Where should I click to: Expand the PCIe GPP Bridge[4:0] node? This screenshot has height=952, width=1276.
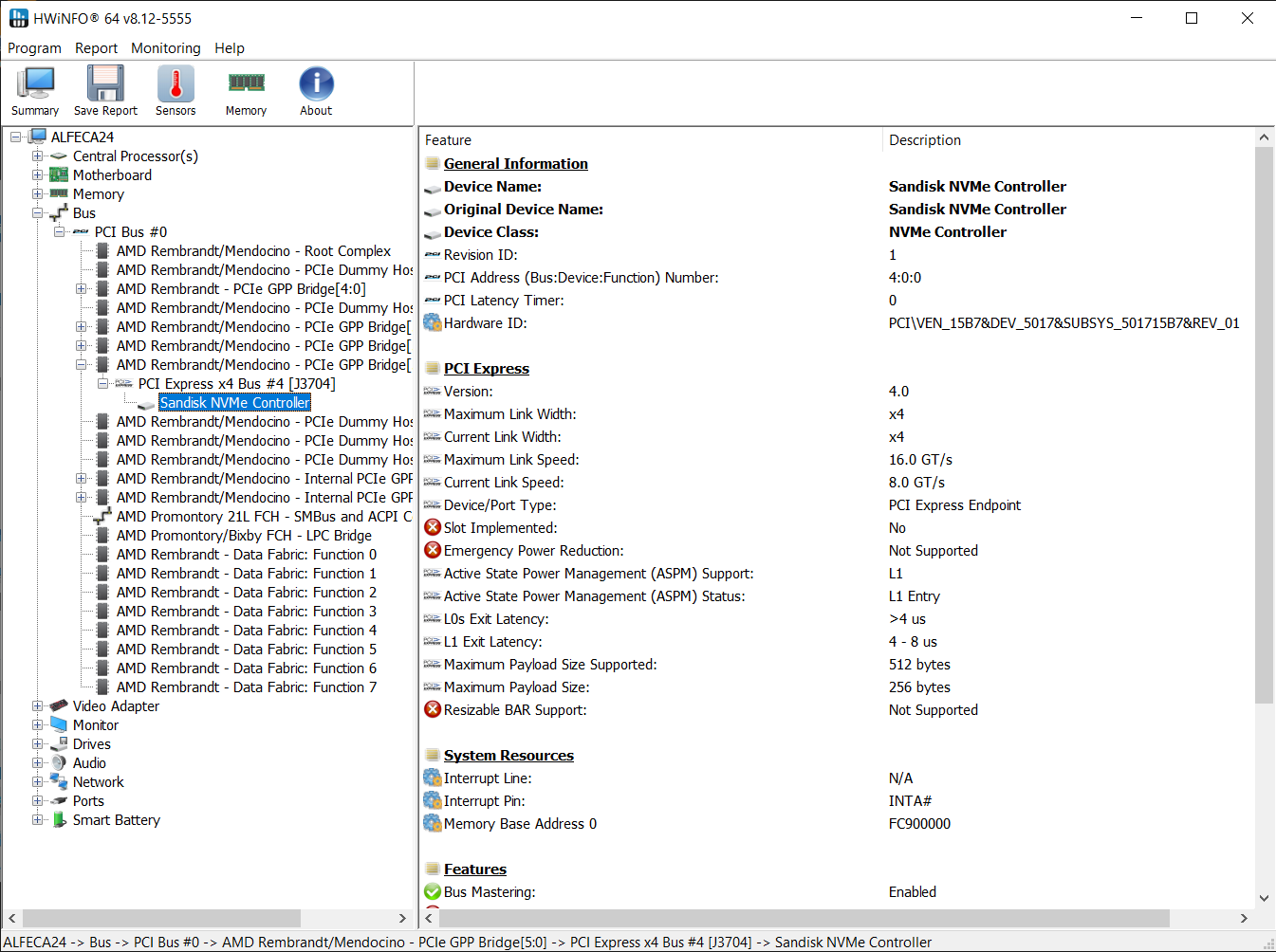pos(81,288)
